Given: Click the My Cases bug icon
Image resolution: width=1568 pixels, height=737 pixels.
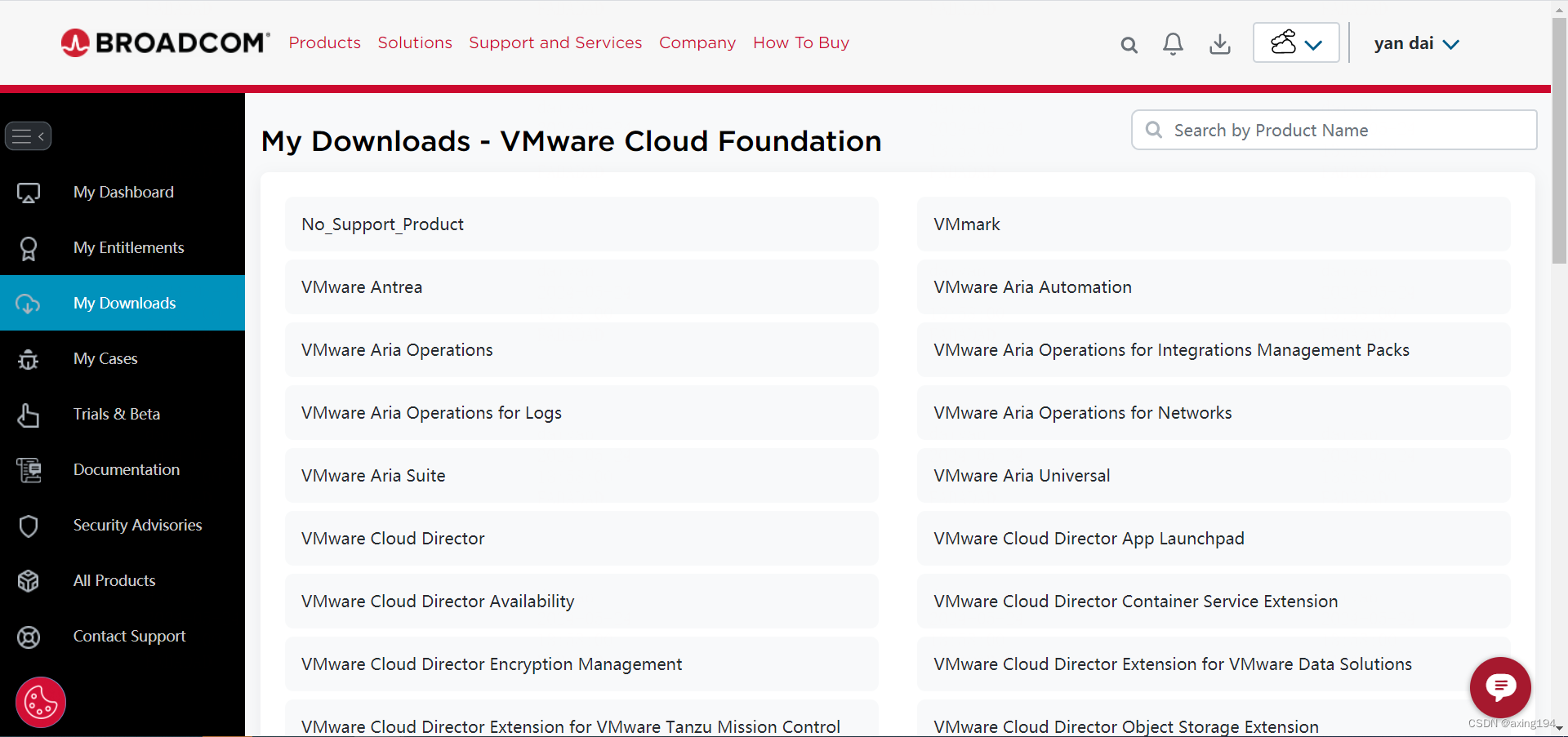Looking at the screenshot, I should pyautogui.click(x=29, y=359).
